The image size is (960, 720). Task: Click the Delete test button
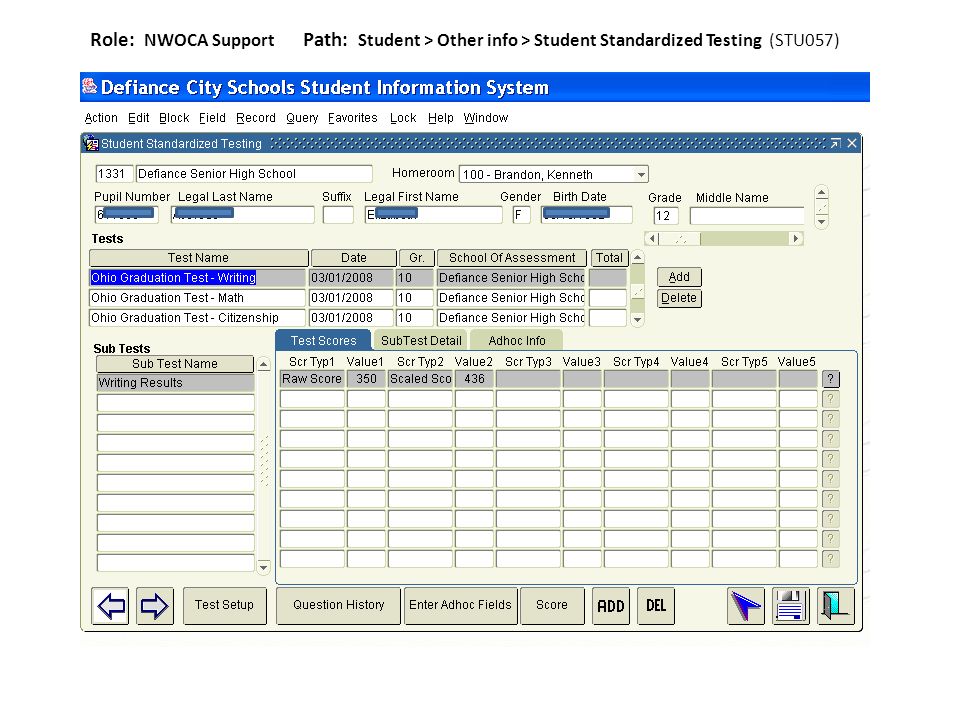(679, 298)
